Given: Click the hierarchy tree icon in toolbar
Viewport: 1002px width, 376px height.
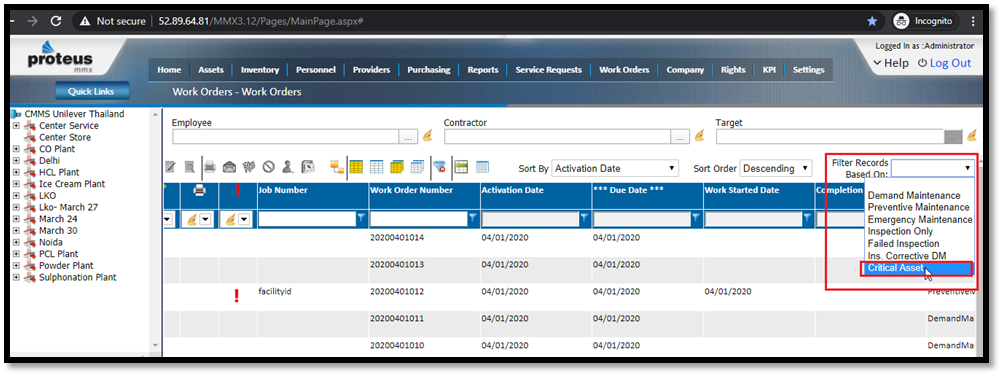Looking at the screenshot, I should 337,168.
